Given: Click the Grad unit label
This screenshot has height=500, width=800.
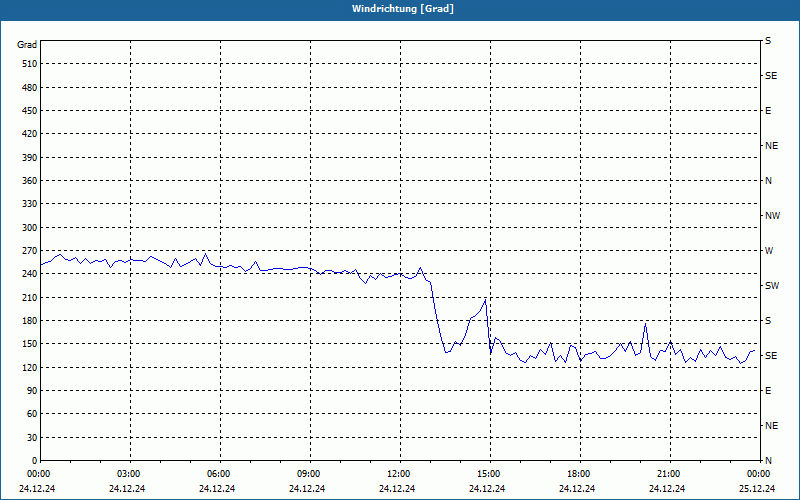Looking at the screenshot, I should [x=27, y=45].
